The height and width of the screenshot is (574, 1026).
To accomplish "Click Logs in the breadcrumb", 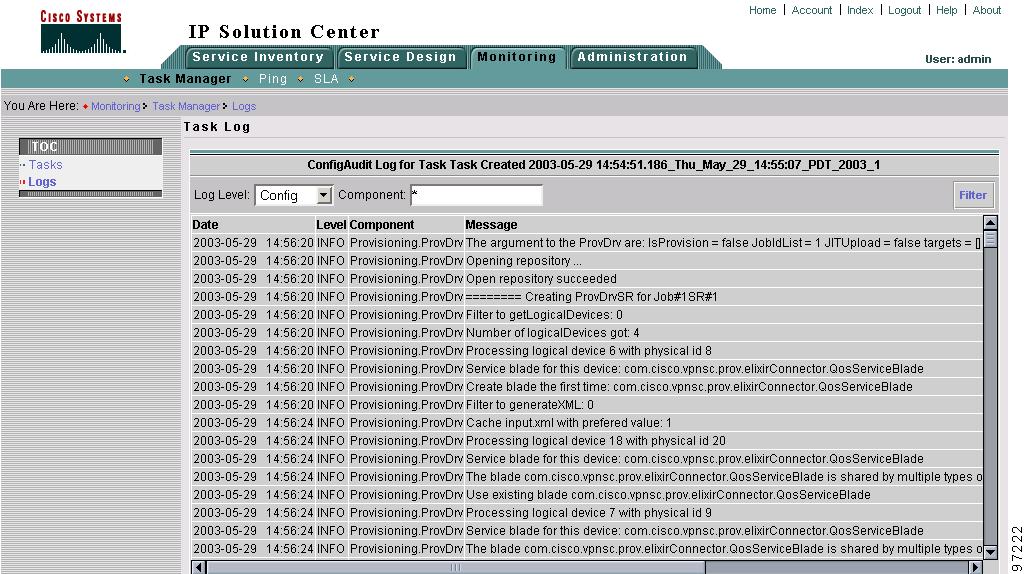I will point(243,106).
